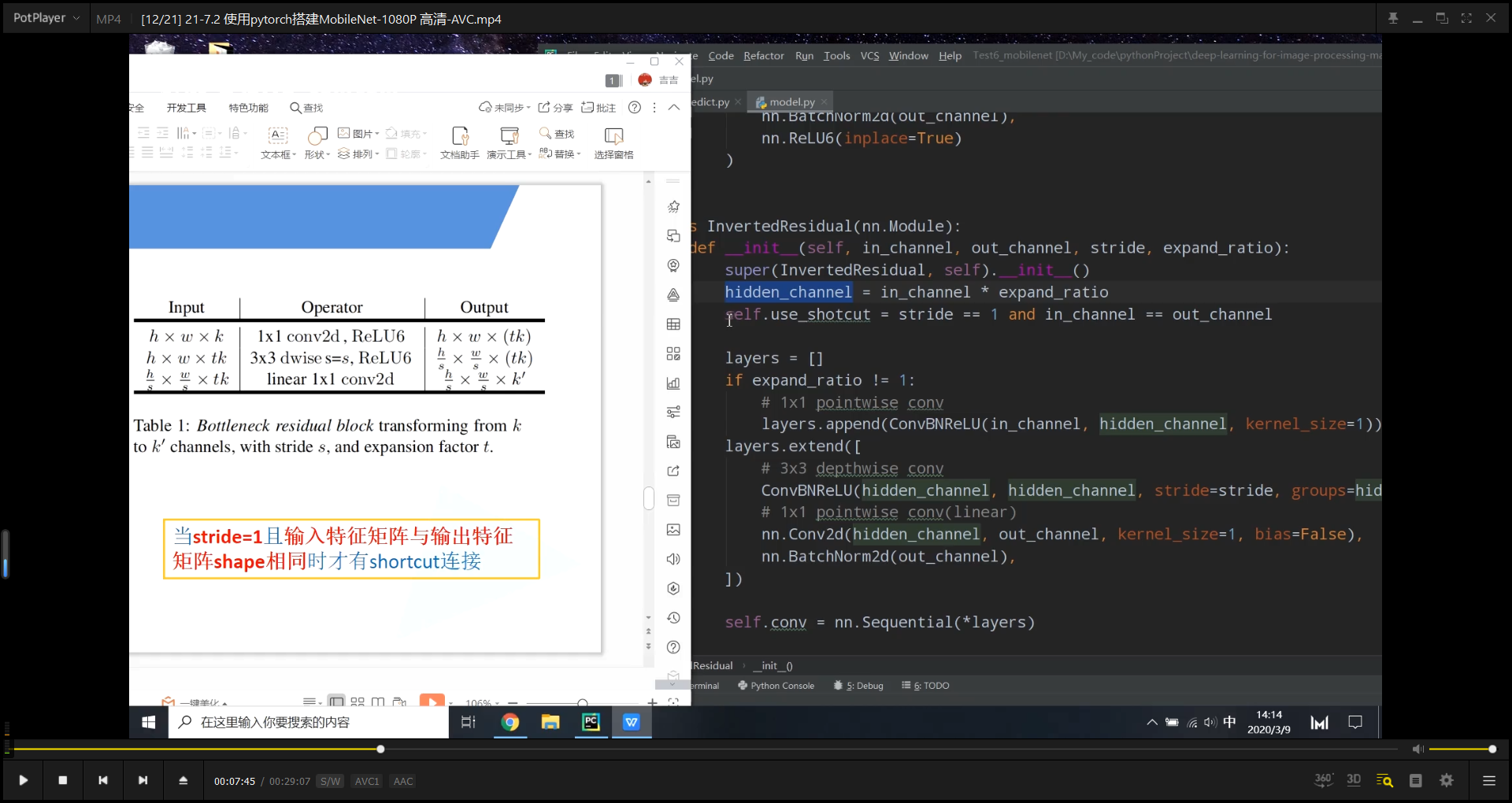Open Tools menu in PyCharm
The image size is (1512, 803).
[836, 56]
